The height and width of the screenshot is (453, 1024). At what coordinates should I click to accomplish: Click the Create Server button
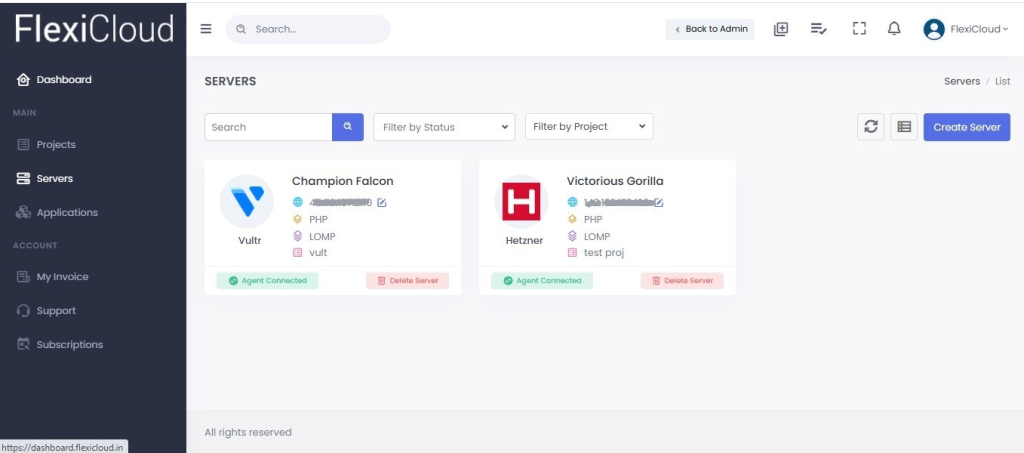[966, 127]
